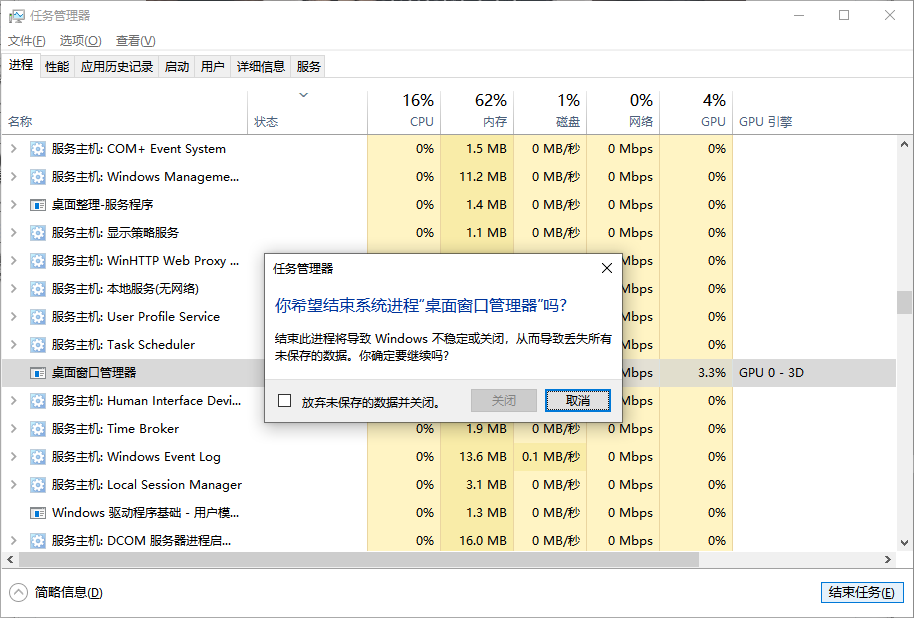The height and width of the screenshot is (618, 914).
Task: Expand the 桌面整理-服务程序 entry
Action: tap(13, 205)
